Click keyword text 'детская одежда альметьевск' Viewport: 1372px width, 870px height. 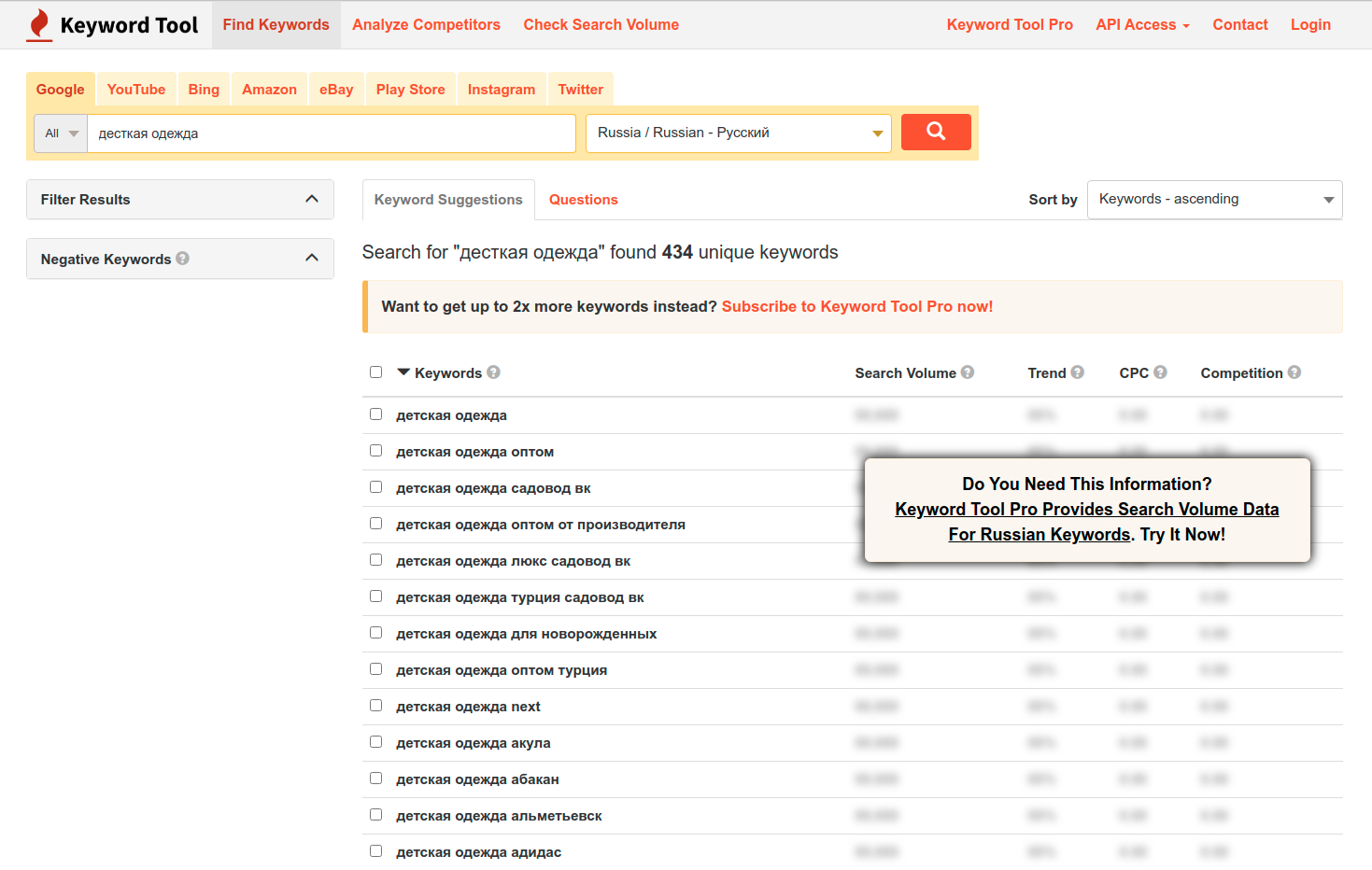pos(499,816)
